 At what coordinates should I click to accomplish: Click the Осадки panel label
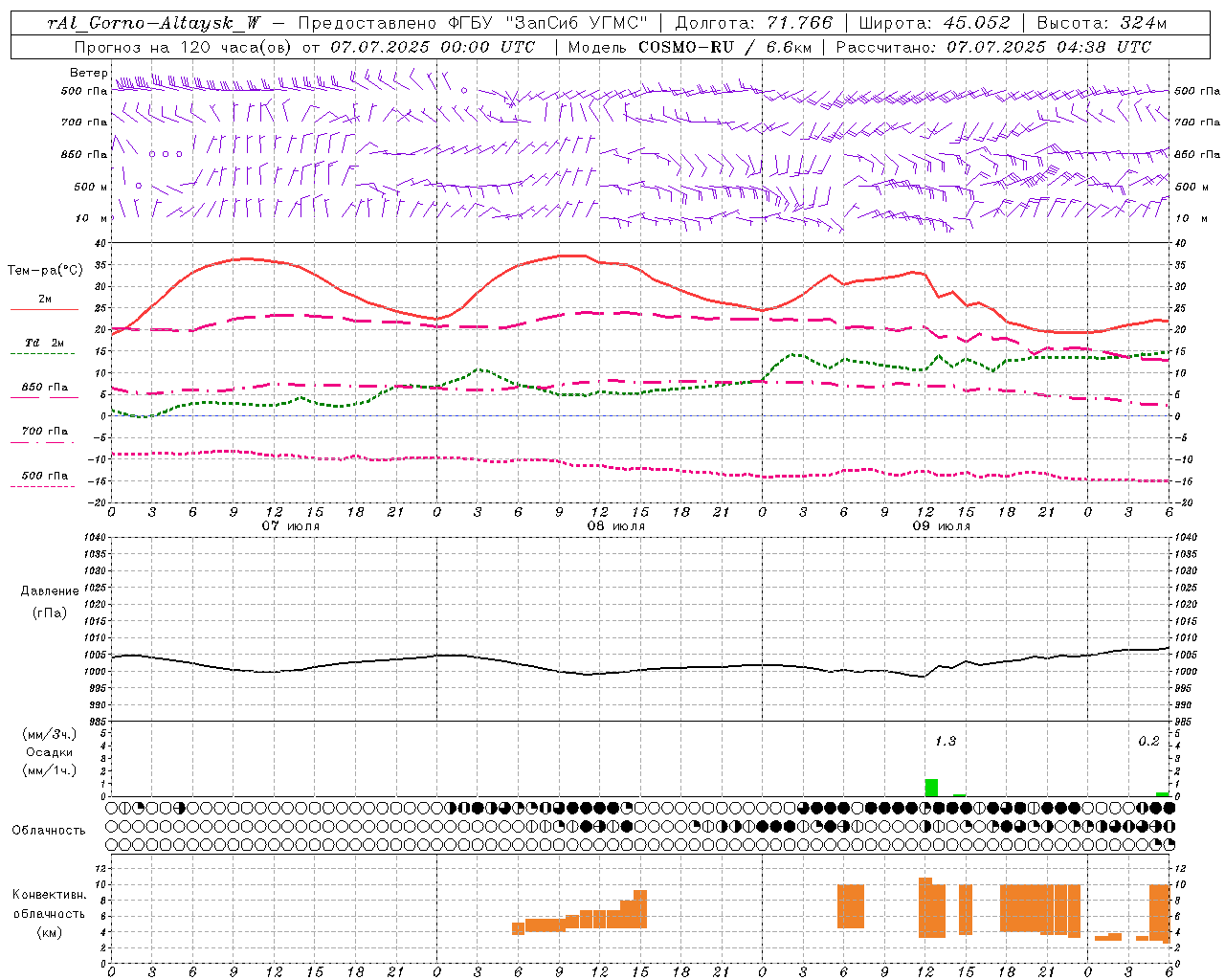click(x=50, y=752)
